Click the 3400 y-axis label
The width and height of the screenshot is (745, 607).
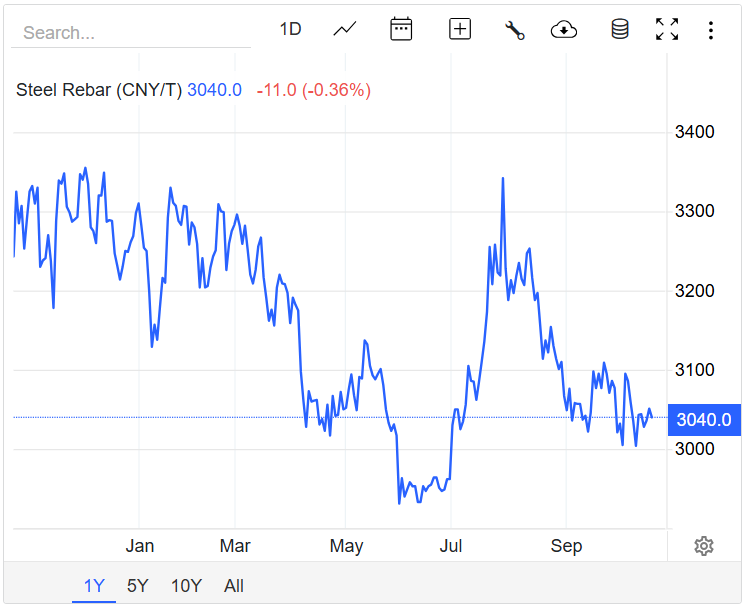(695, 132)
